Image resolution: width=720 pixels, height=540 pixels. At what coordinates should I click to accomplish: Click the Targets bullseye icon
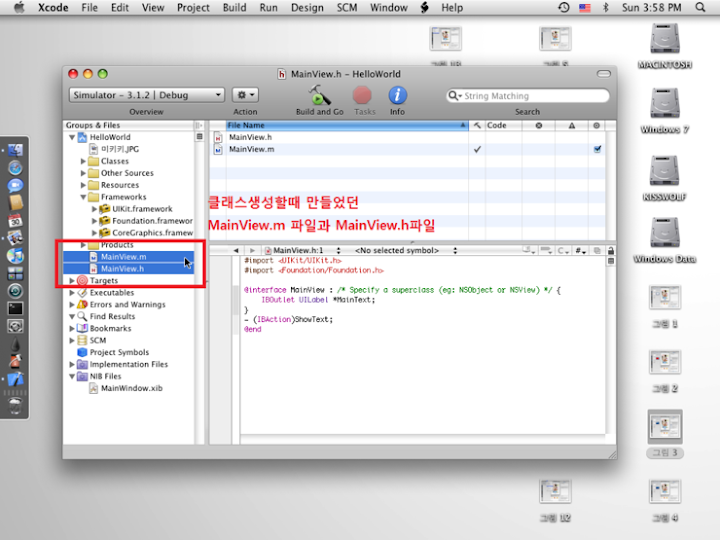pyautogui.click(x=82, y=281)
